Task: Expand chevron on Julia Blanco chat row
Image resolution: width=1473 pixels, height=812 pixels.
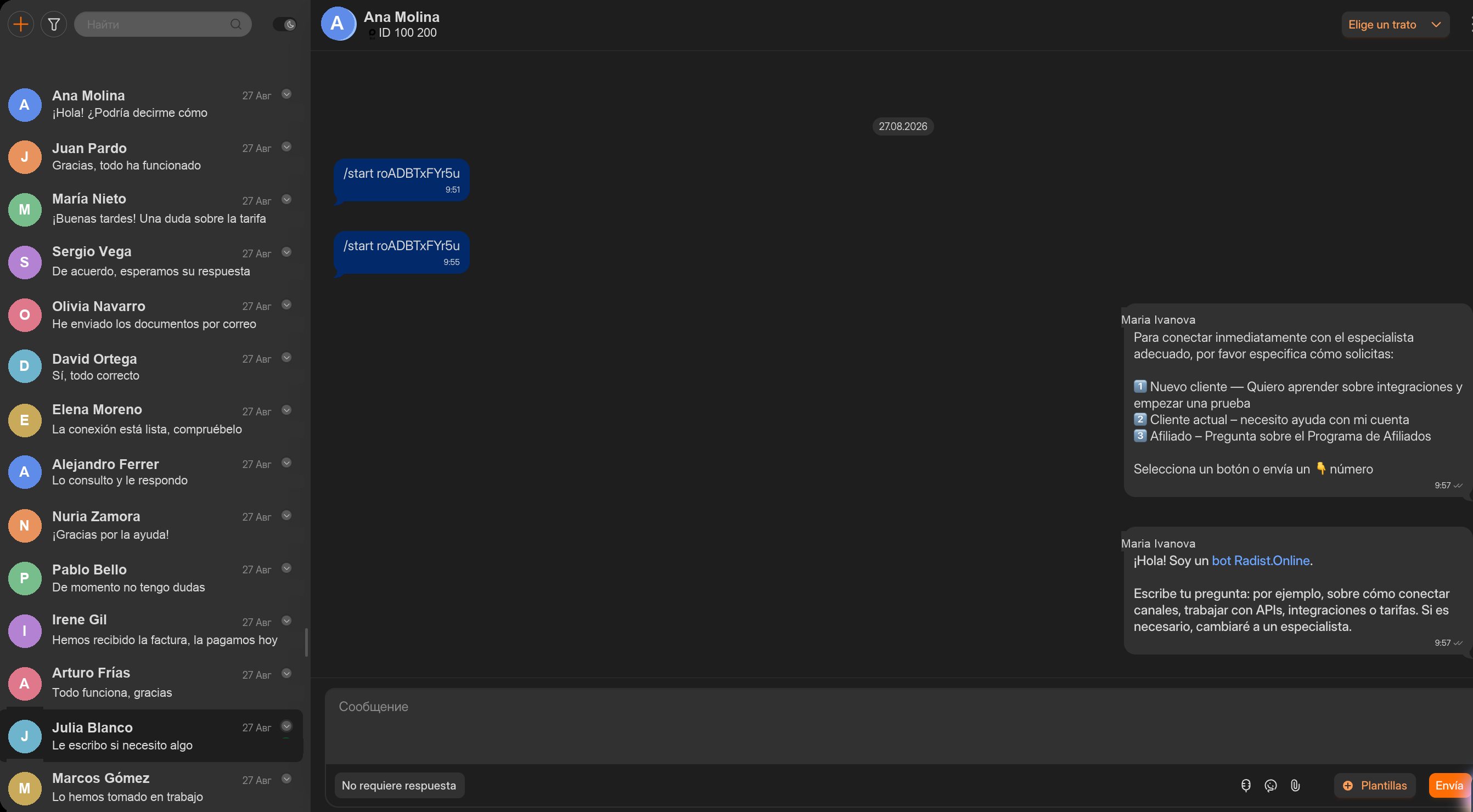Action: tap(286, 726)
